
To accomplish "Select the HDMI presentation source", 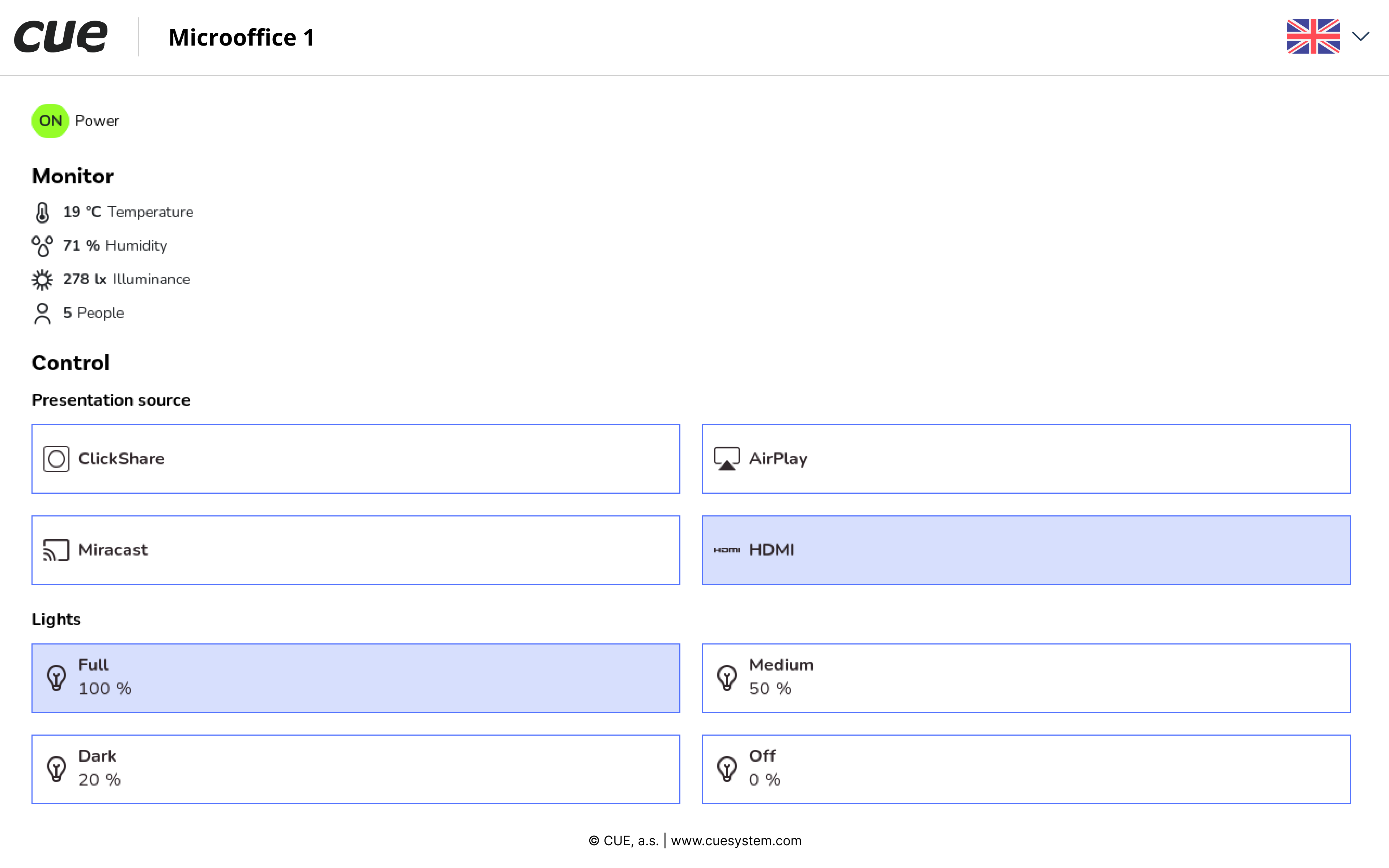I will point(1026,550).
